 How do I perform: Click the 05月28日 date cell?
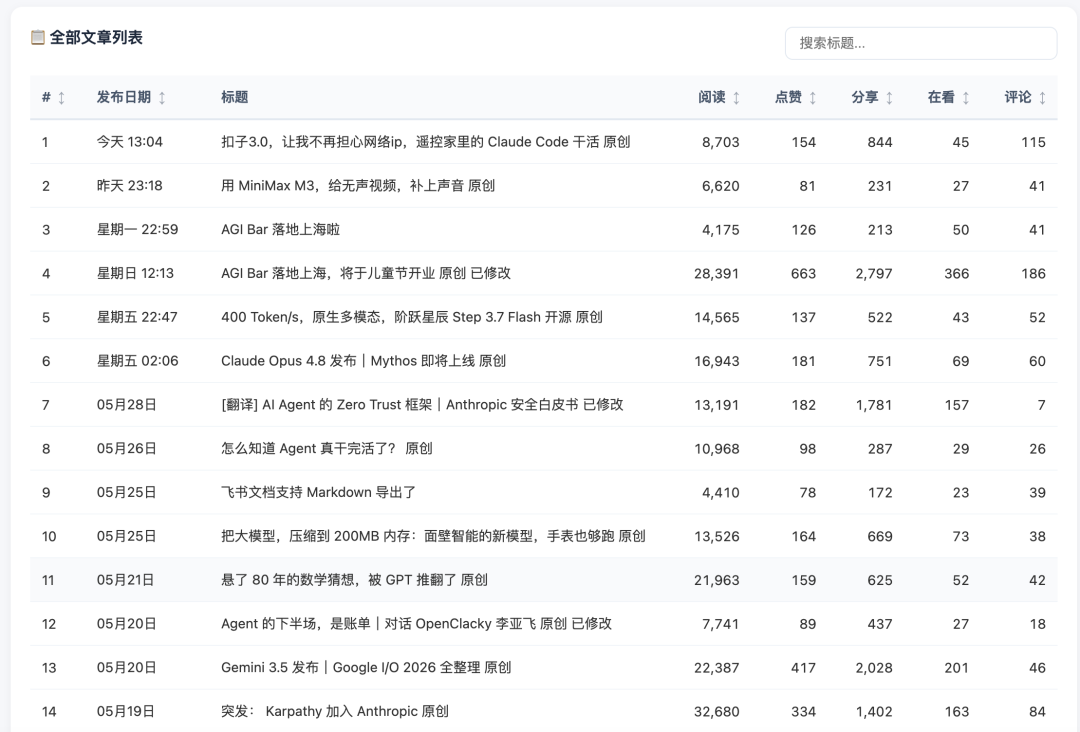[x=126, y=405]
